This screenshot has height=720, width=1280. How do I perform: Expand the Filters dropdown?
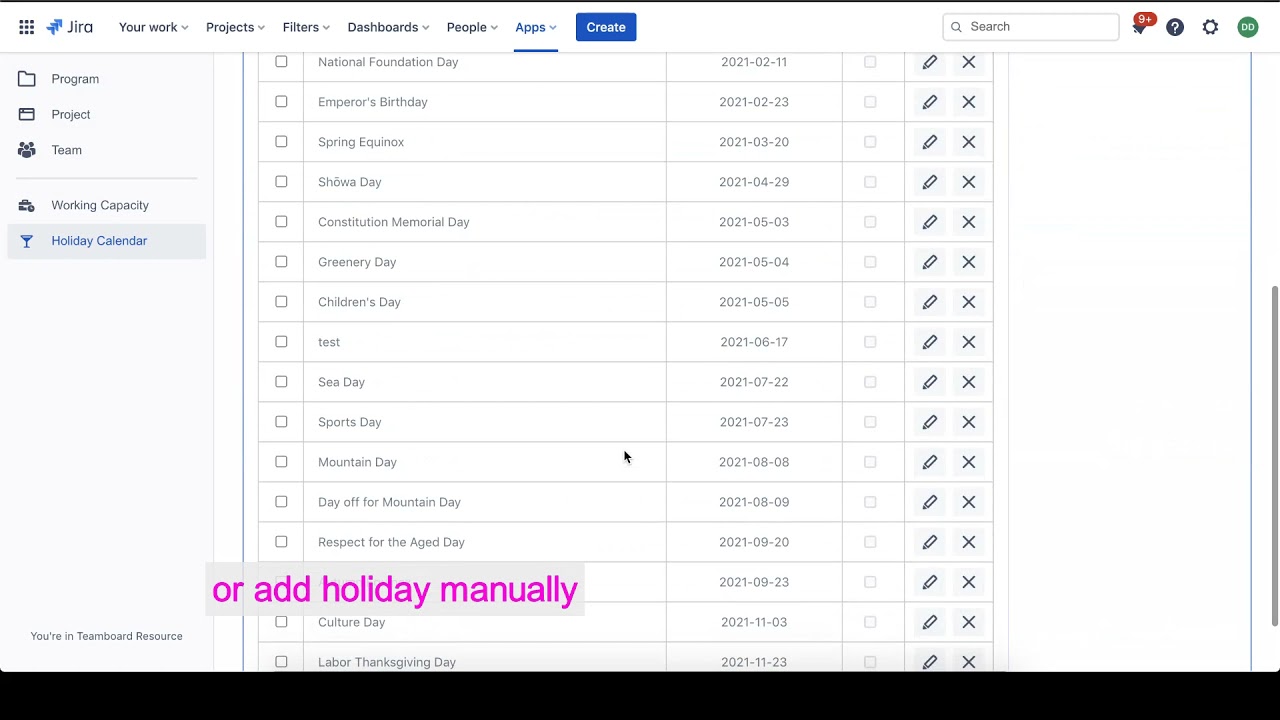click(308, 27)
